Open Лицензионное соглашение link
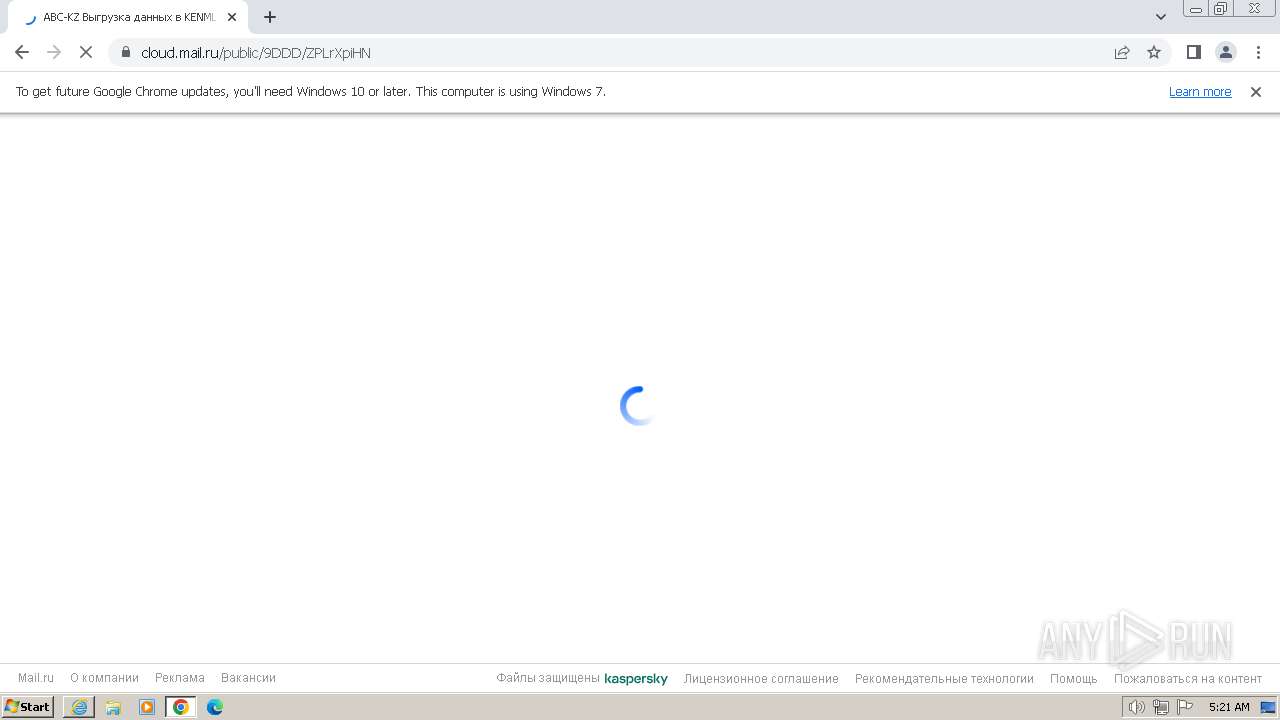 coord(761,678)
